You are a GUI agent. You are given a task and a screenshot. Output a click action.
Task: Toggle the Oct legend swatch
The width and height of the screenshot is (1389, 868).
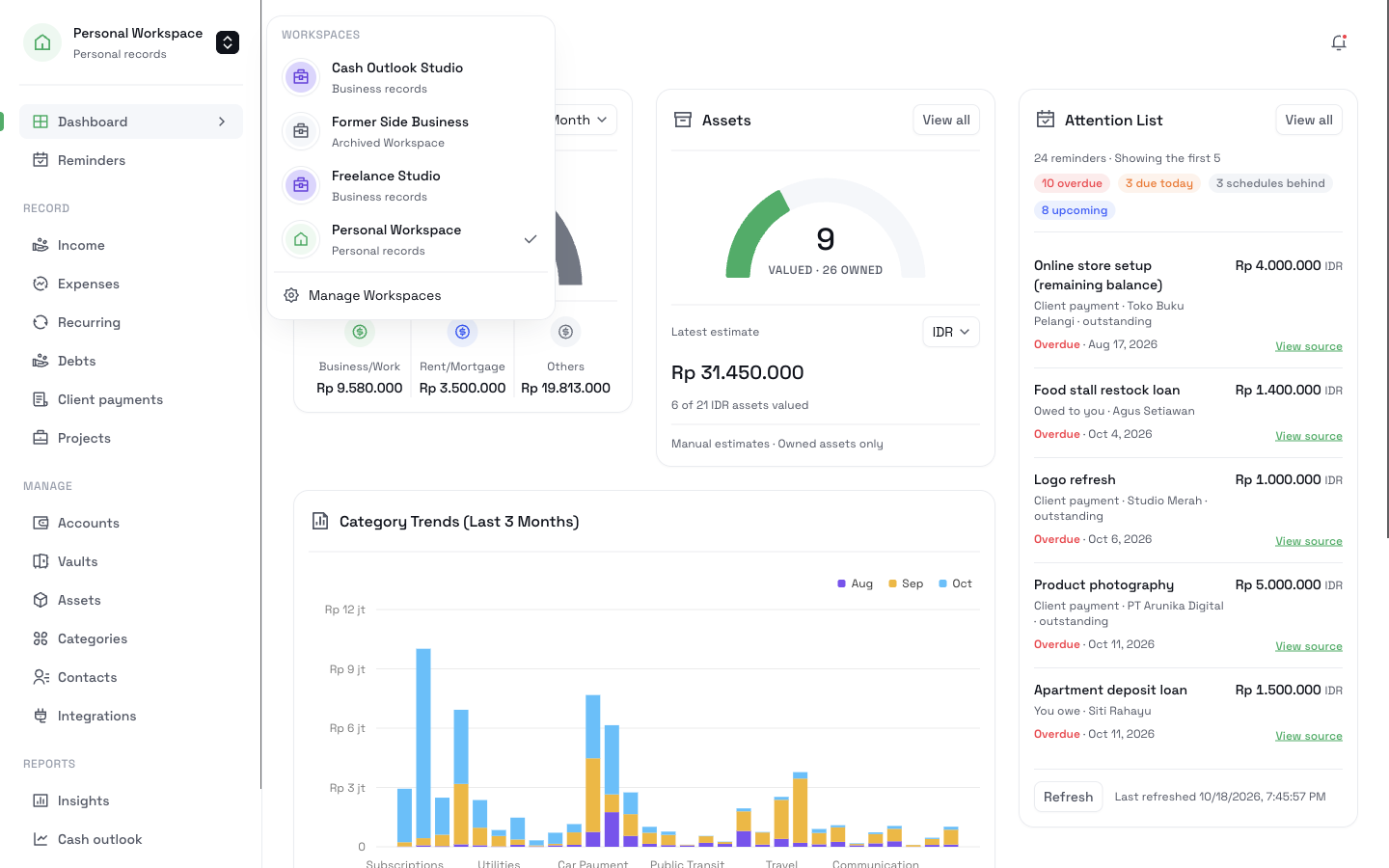coord(942,583)
